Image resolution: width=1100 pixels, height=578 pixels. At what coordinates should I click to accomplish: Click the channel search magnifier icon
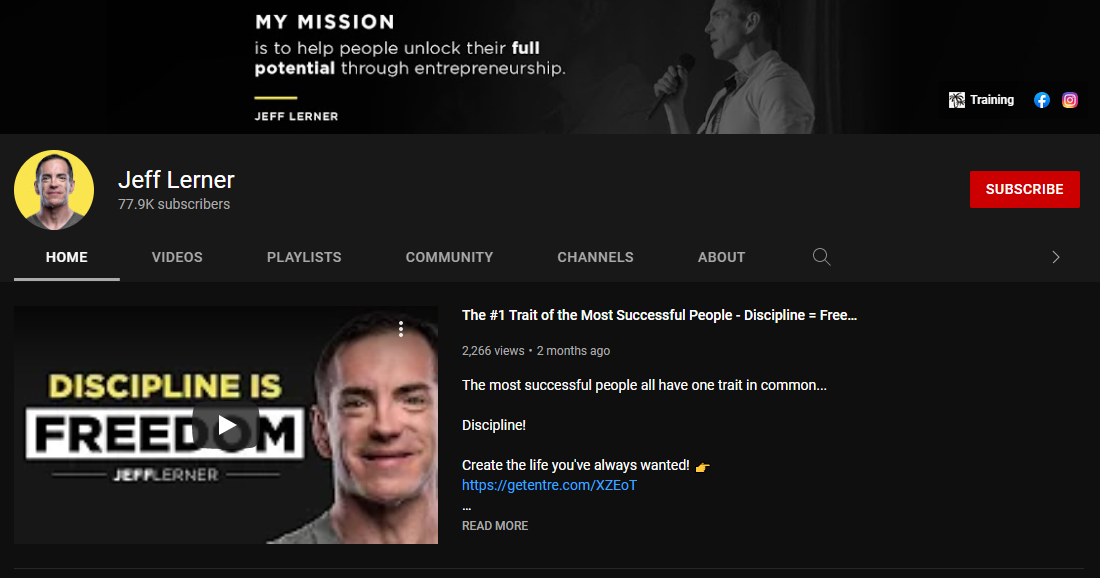[x=821, y=257]
